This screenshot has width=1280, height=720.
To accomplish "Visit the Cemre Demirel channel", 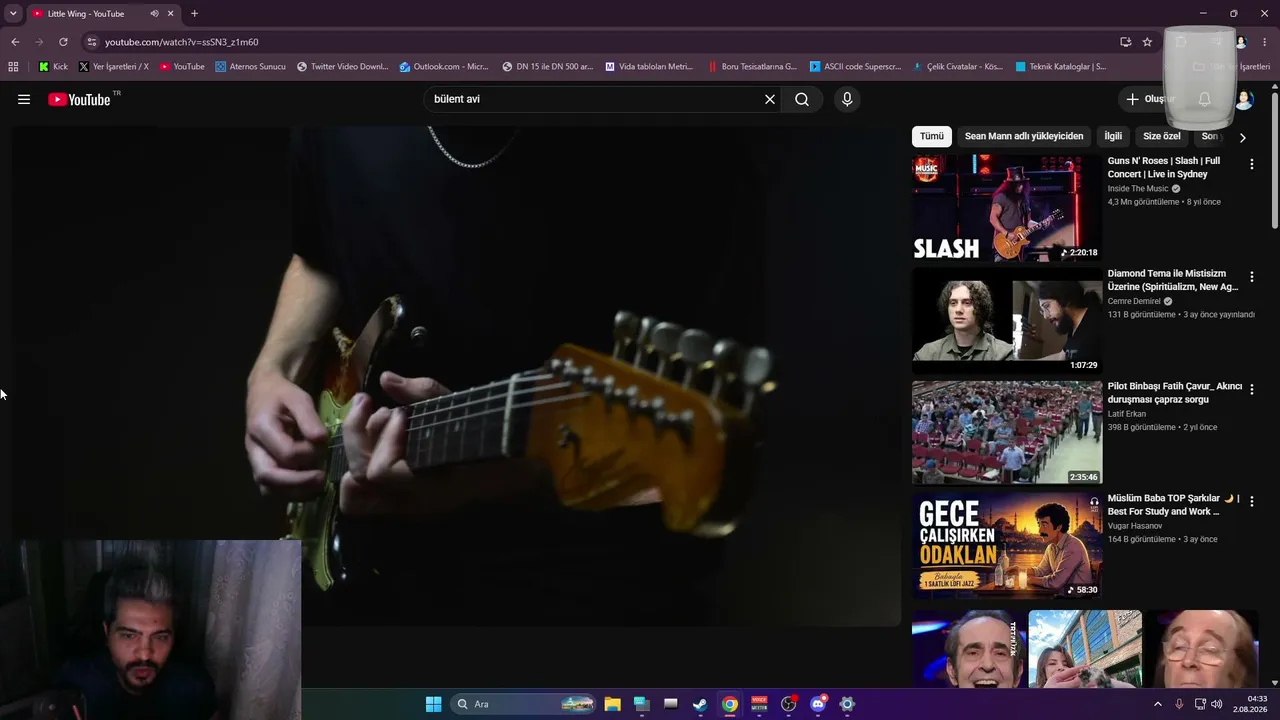I will tap(1134, 301).
